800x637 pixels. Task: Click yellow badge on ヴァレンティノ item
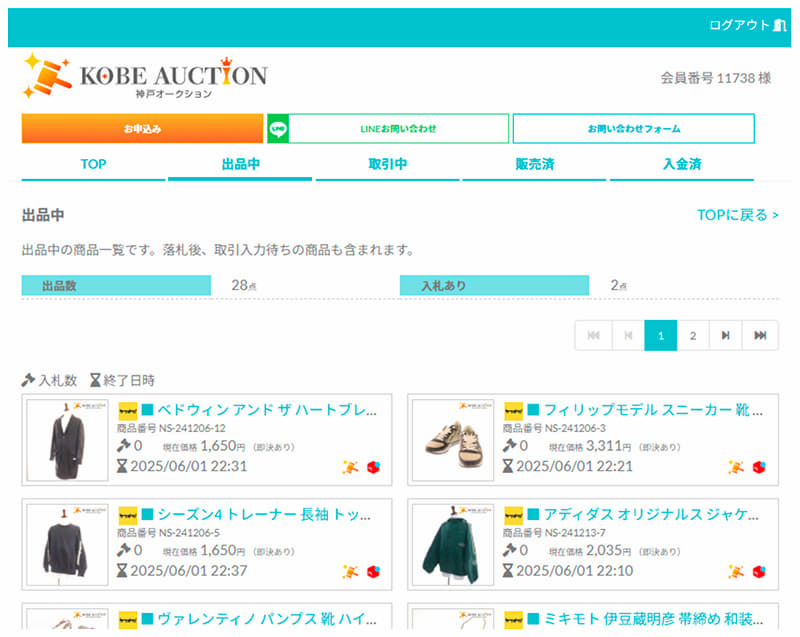click(x=128, y=620)
